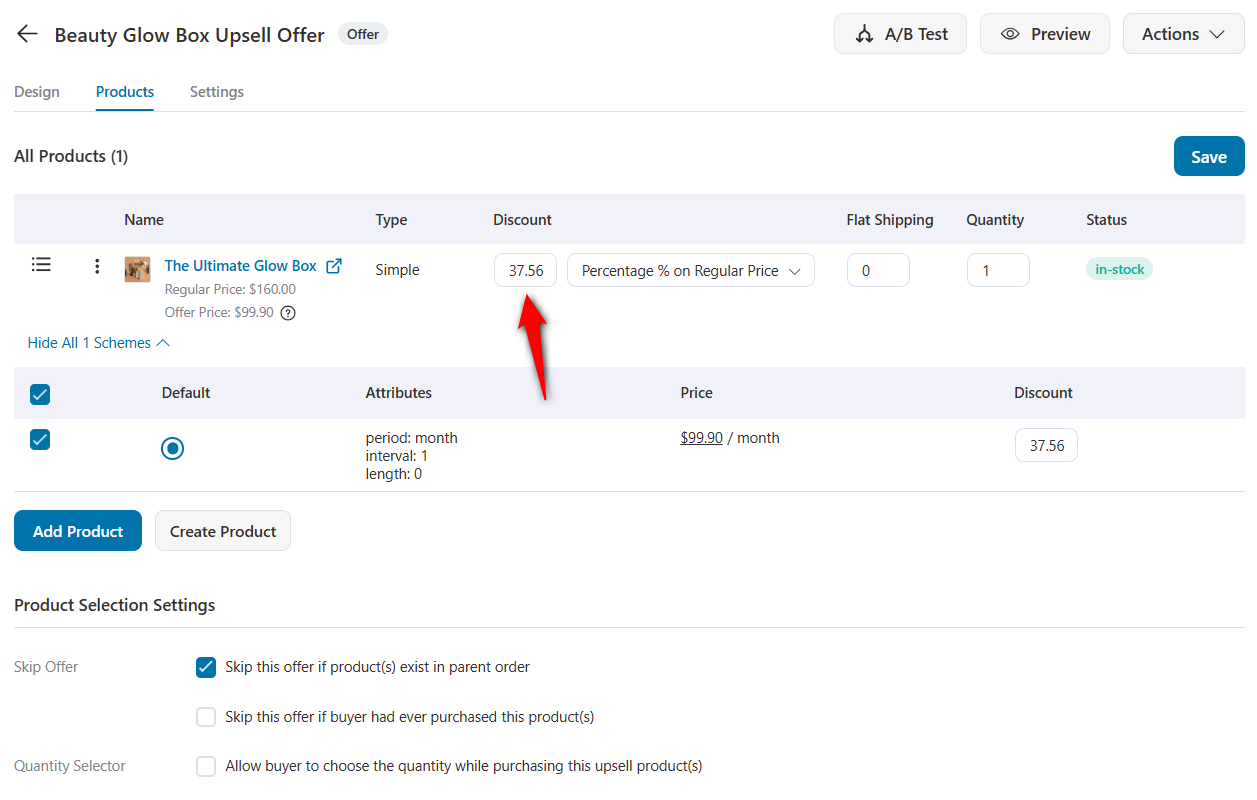Viewport: 1257px width, 800px height.
Task: Click the Offer Price help tooltip icon
Action: [x=288, y=312]
